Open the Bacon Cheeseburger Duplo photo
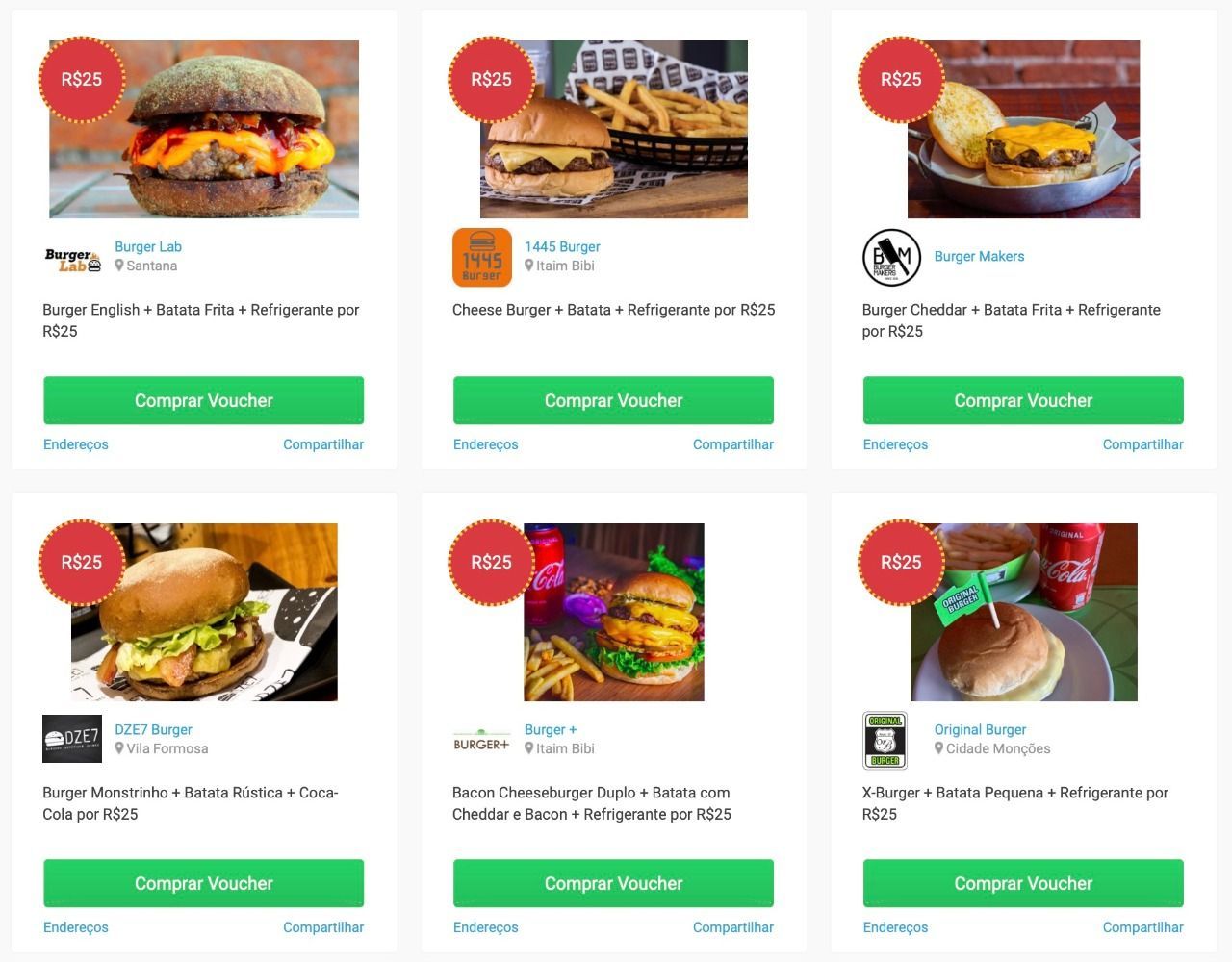The height and width of the screenshot is (962, 1232). pyautogui.click(x=614, y=612)
